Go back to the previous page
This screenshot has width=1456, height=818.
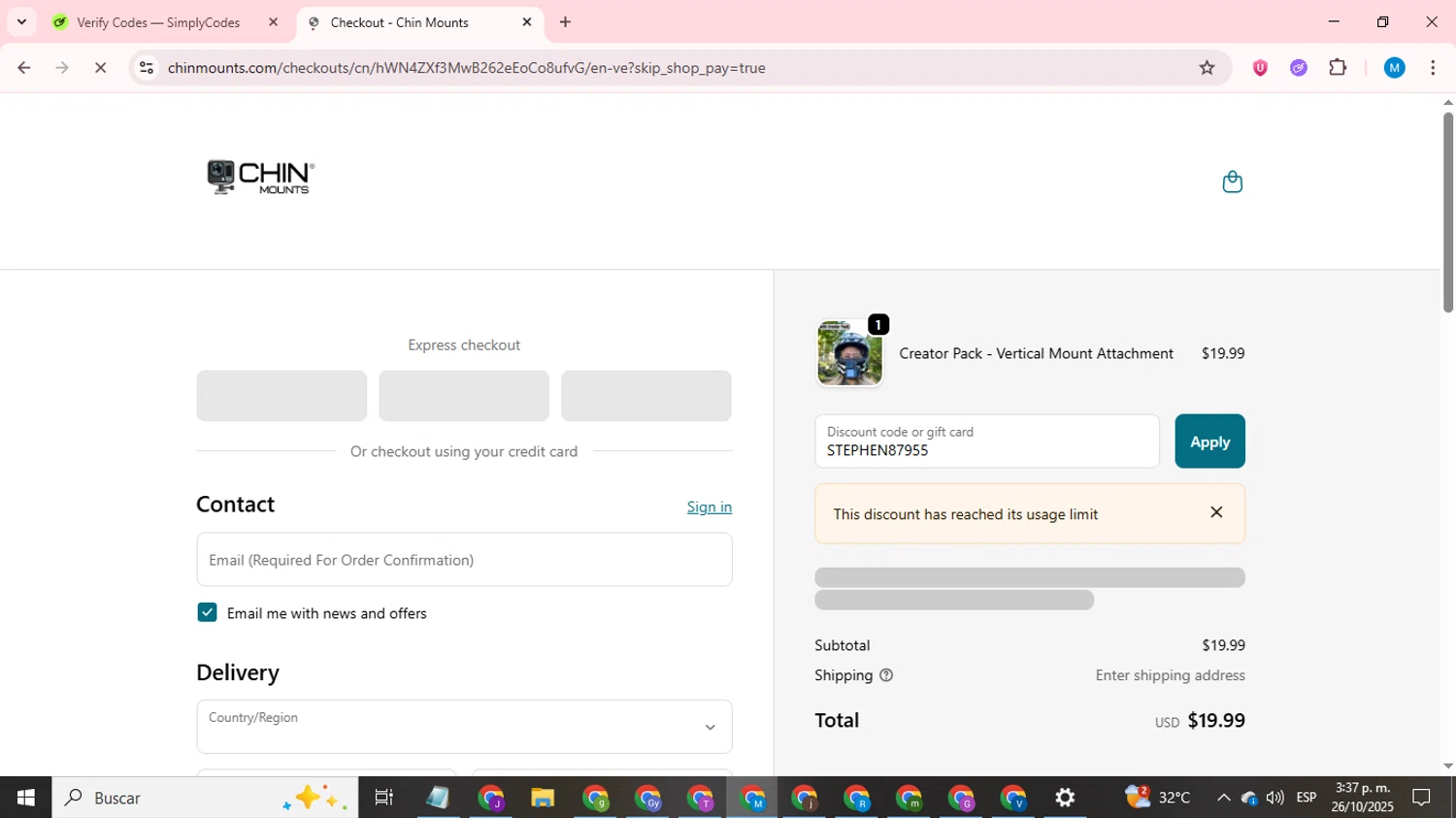(x=24, y=68)
